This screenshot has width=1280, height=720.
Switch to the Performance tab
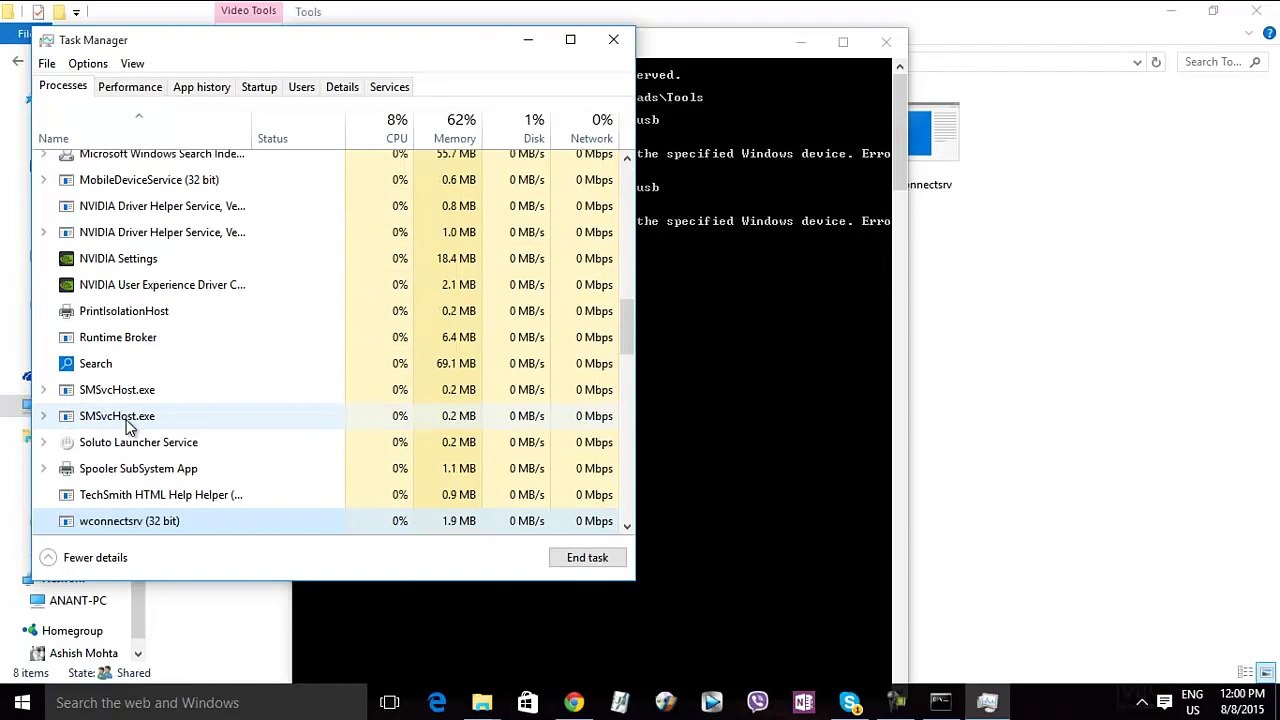tap(130, 87)
